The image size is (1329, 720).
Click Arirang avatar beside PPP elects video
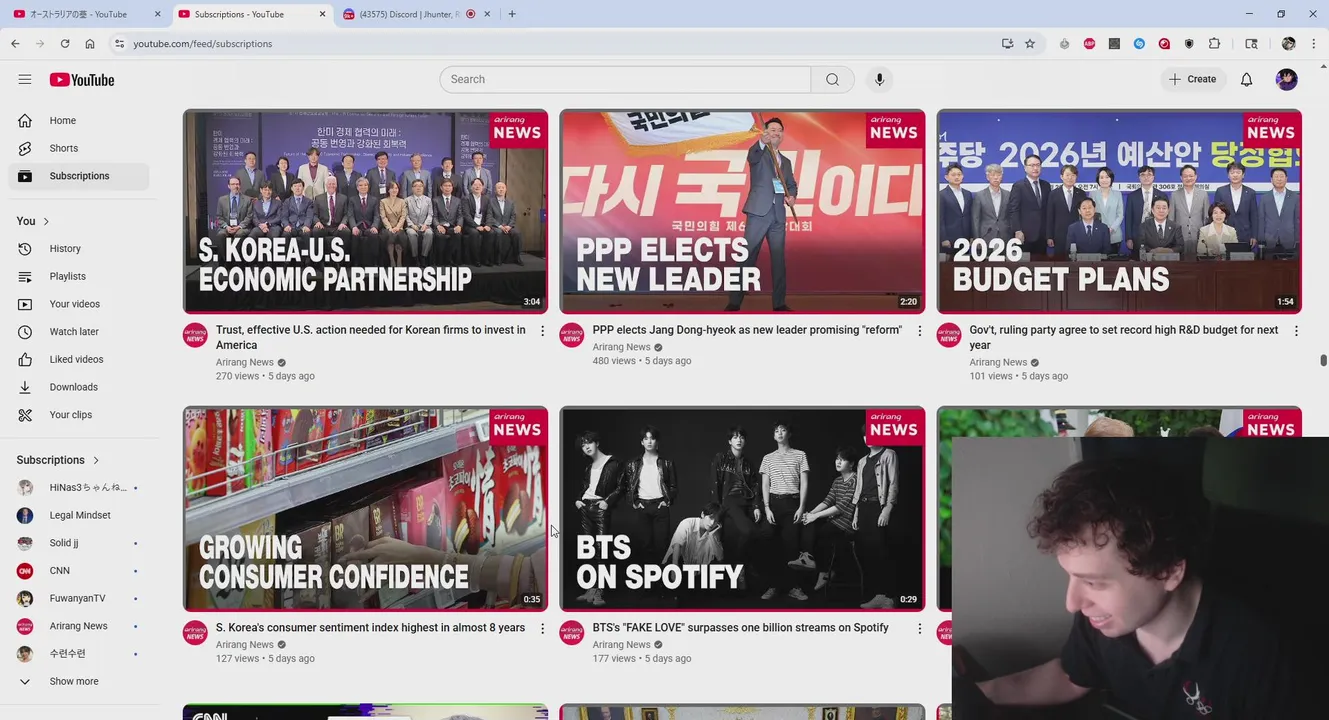tap(572, 335)
